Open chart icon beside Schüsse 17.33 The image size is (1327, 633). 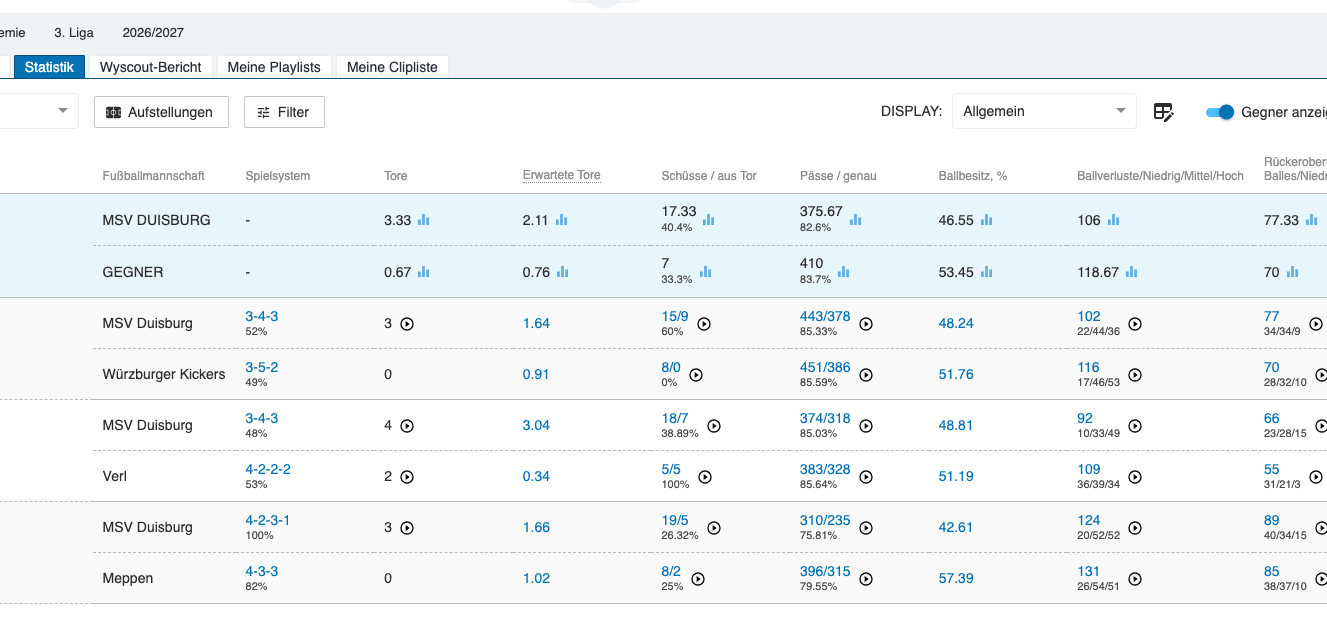click(x=709, y=220)
